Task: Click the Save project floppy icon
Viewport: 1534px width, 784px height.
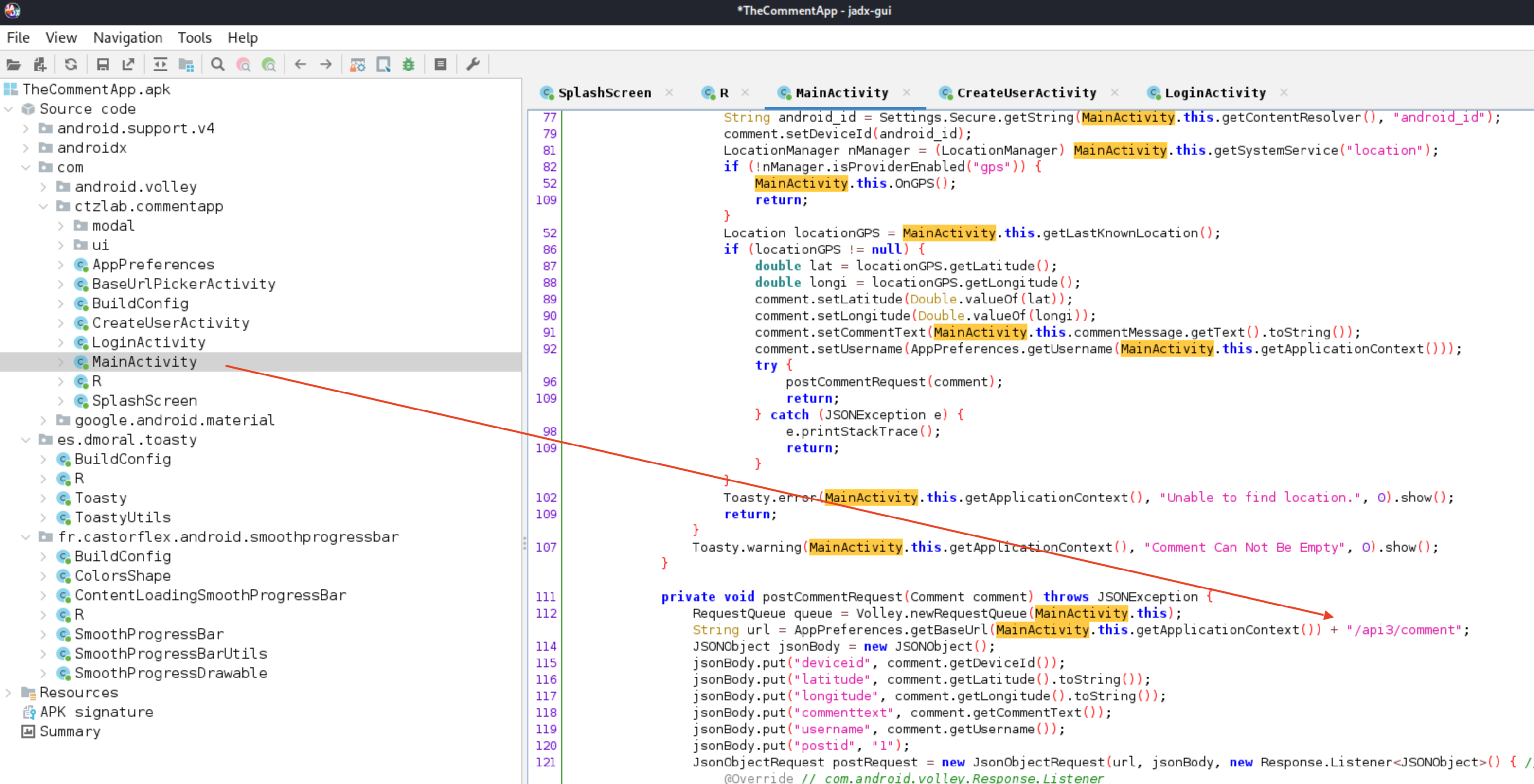Action: point(103,64)
